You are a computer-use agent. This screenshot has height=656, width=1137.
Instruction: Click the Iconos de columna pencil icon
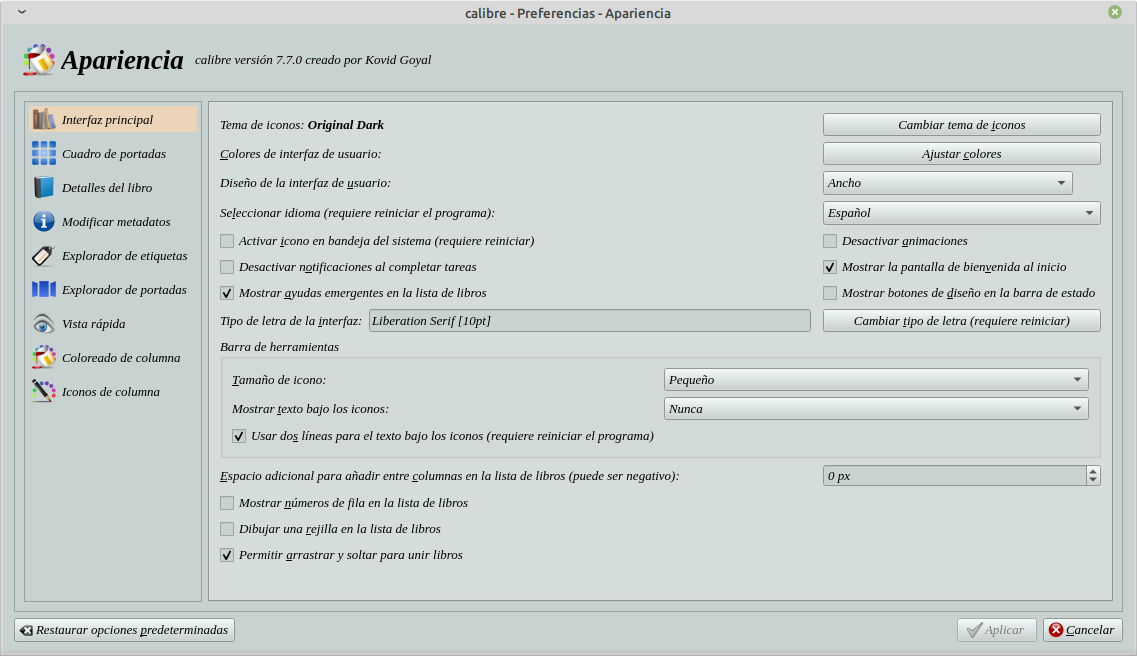44,392
